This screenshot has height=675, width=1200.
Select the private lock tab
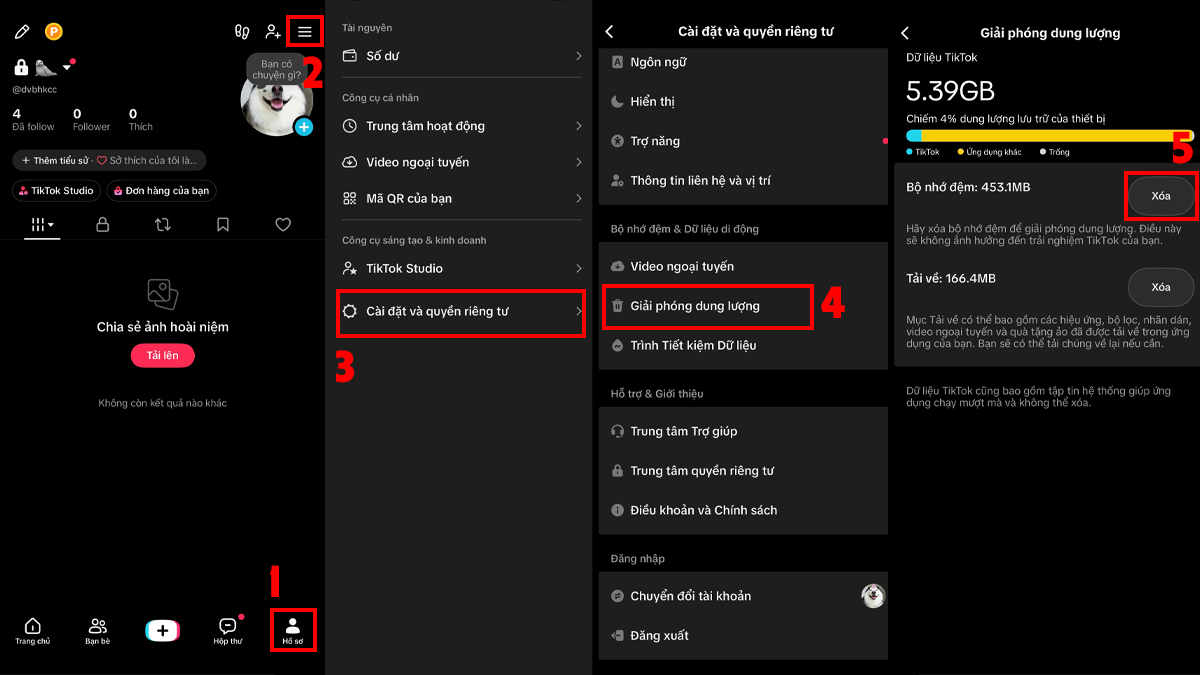[103, 225]
